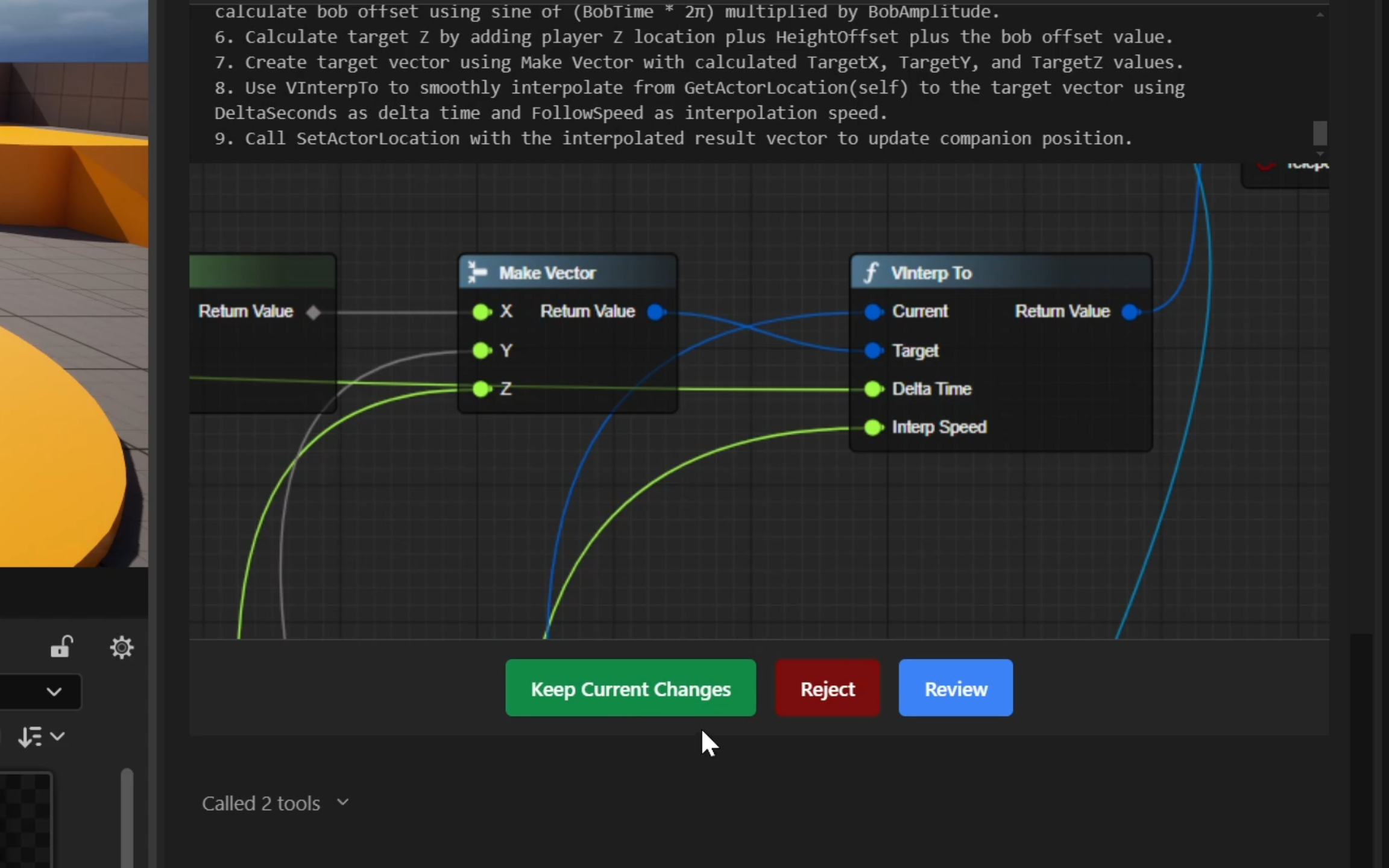
Task: Click VInterp To Interp Speed pin
Action: (x=873, y=427)
